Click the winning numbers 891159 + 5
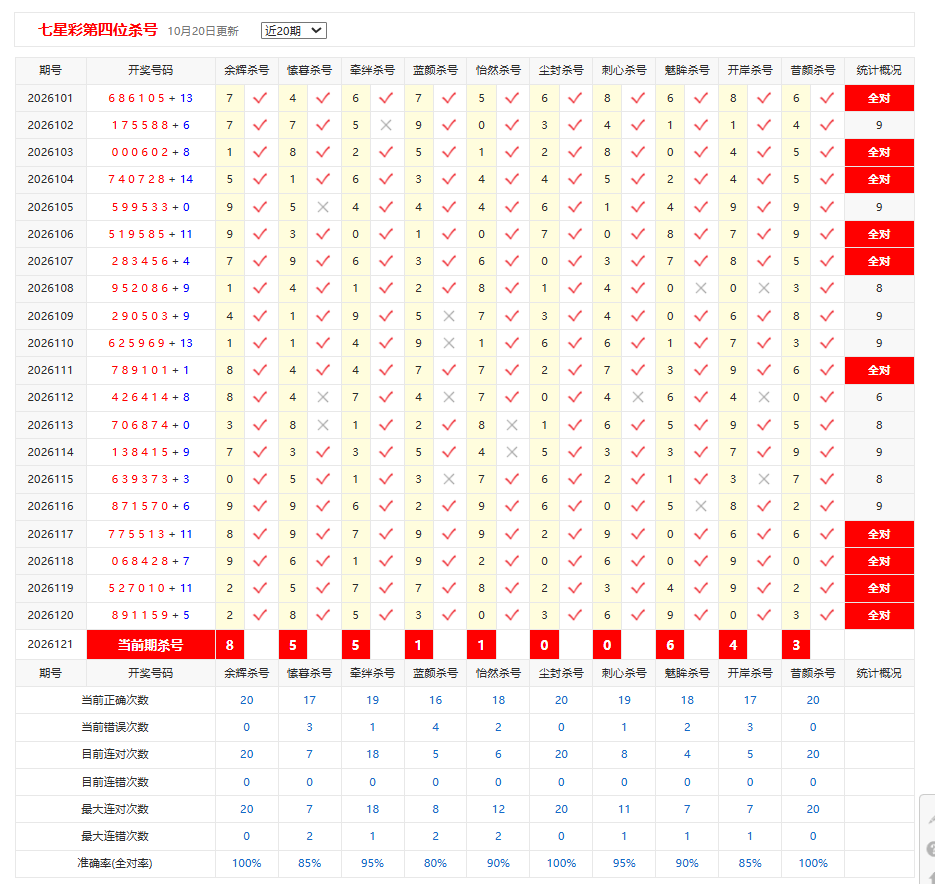Screen dimensions: 935x884 151,615
